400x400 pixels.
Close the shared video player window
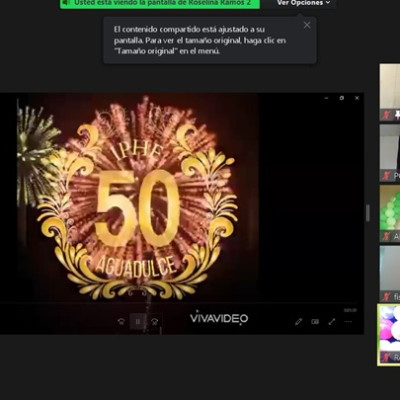(x=357, y=98)
